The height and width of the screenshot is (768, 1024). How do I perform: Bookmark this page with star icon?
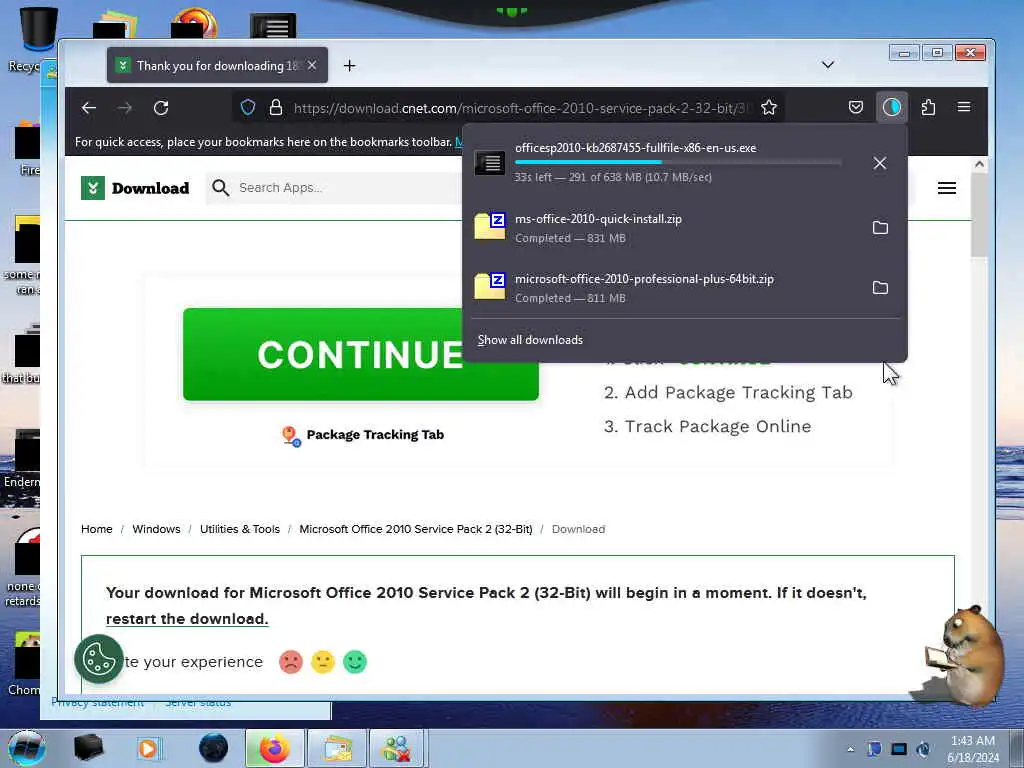pos(769,107)
